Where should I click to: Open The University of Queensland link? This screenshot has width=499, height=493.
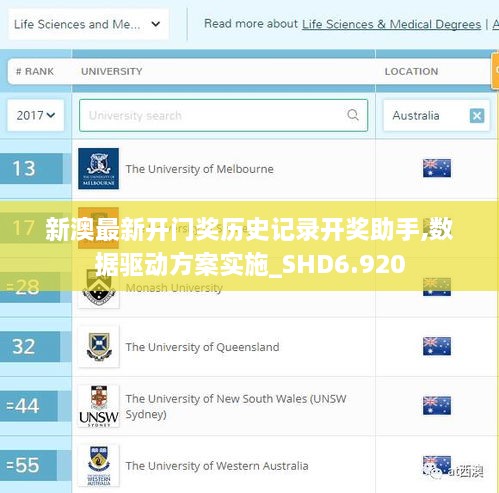(x=202, y=347)
